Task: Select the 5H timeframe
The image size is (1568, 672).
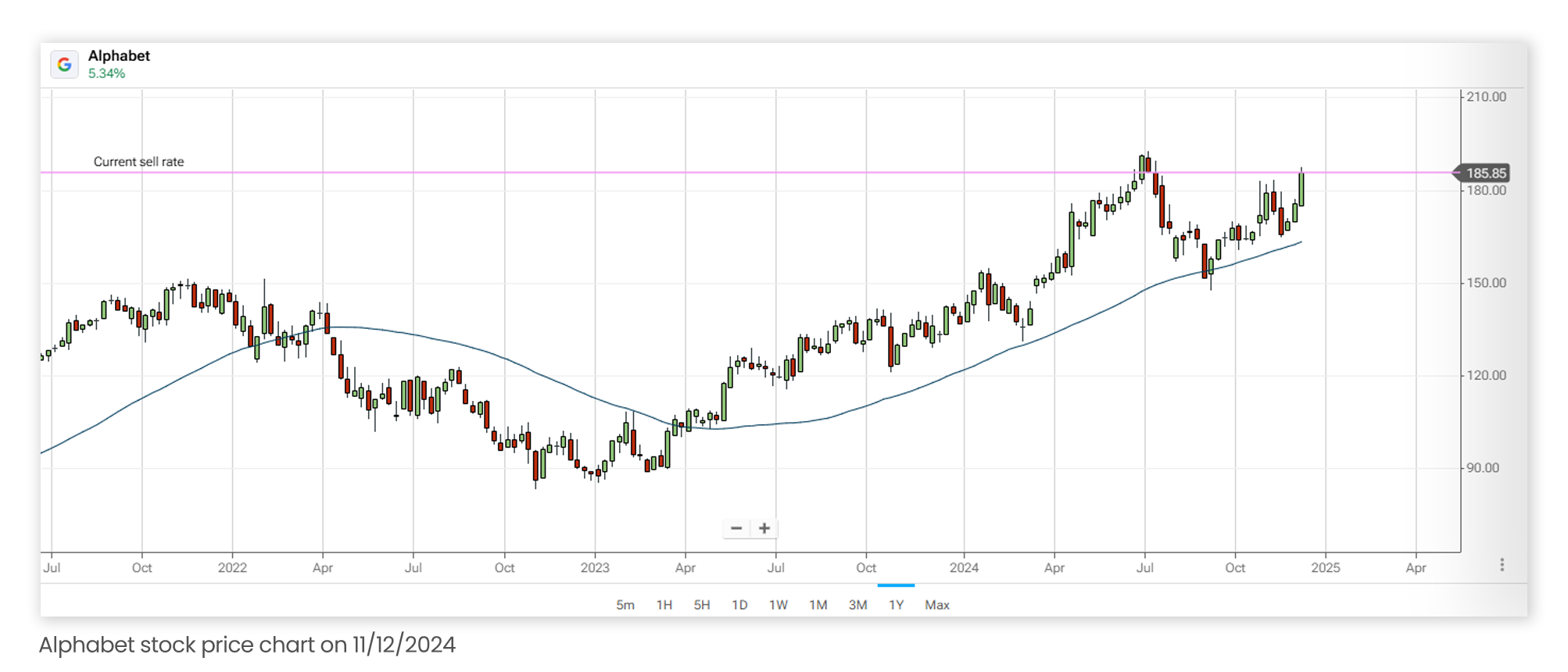Action: 702,605
